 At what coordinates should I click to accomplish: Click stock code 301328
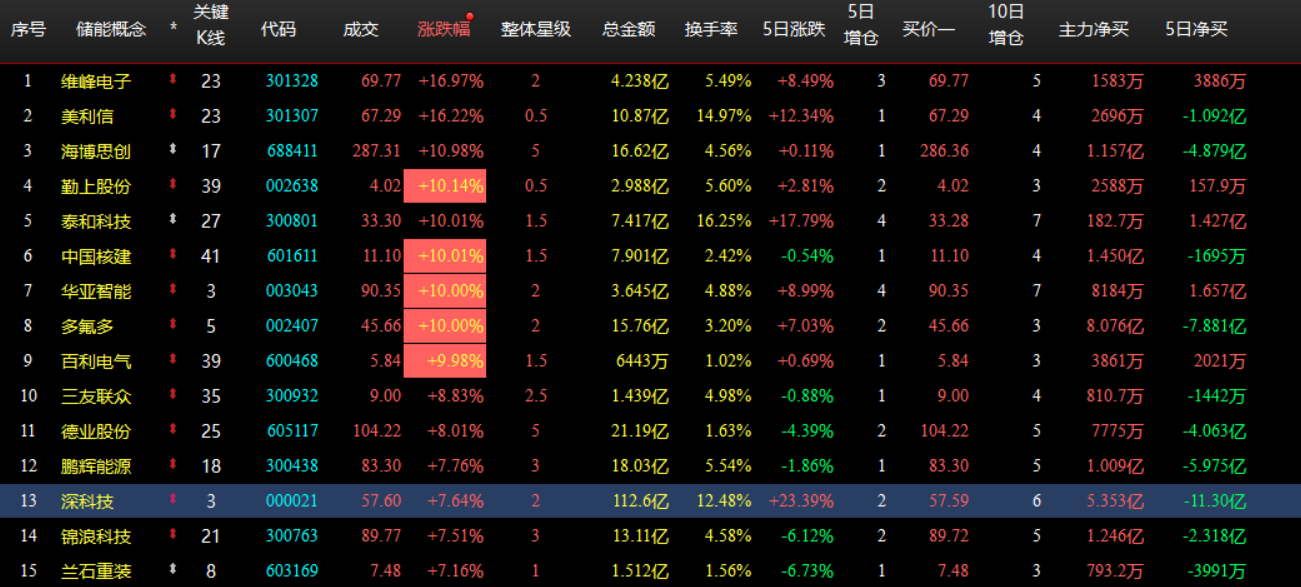pyautogui.click(x=292, y=81)
